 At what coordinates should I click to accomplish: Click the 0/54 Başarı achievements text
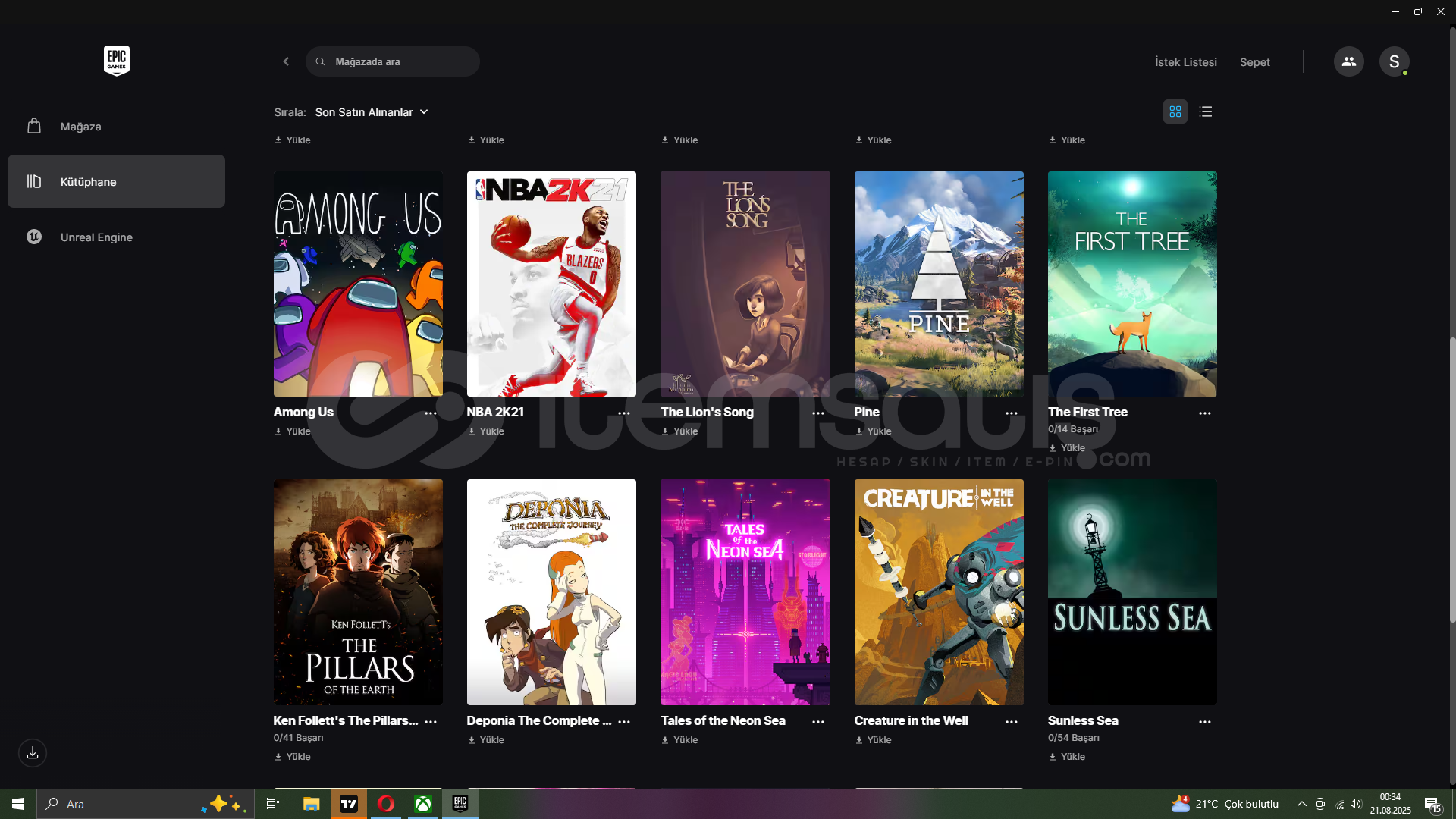coord(1074,738)
